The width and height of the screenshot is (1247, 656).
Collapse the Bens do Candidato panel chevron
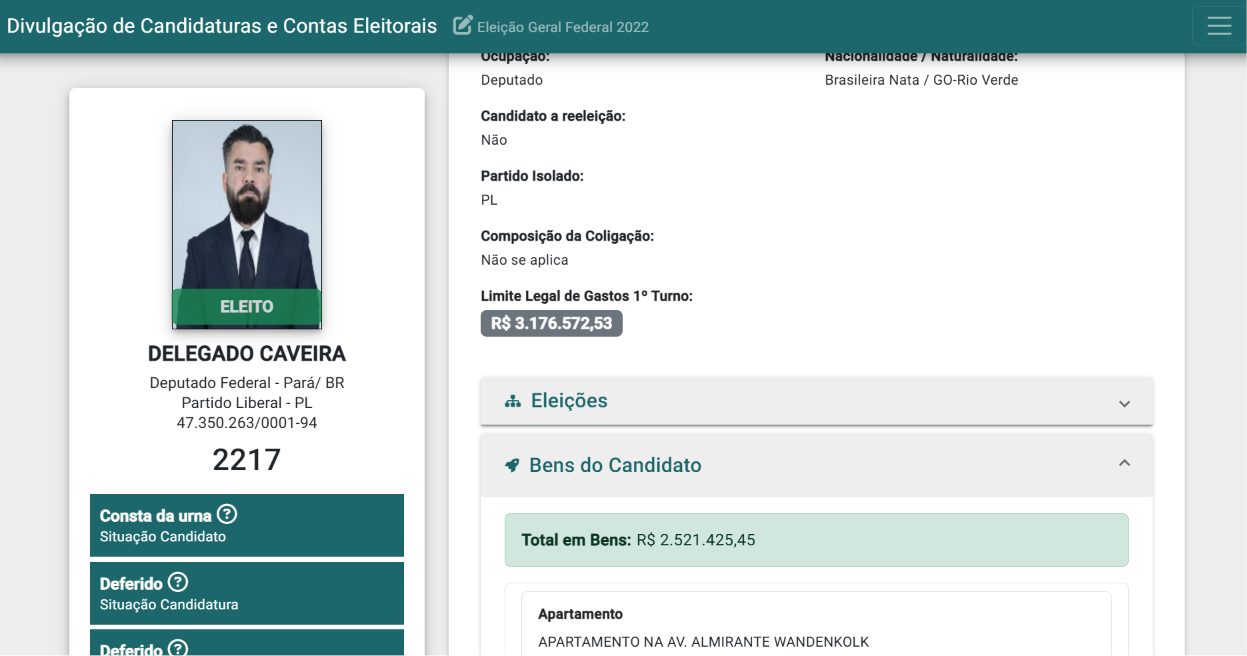tap(1124, 464)
